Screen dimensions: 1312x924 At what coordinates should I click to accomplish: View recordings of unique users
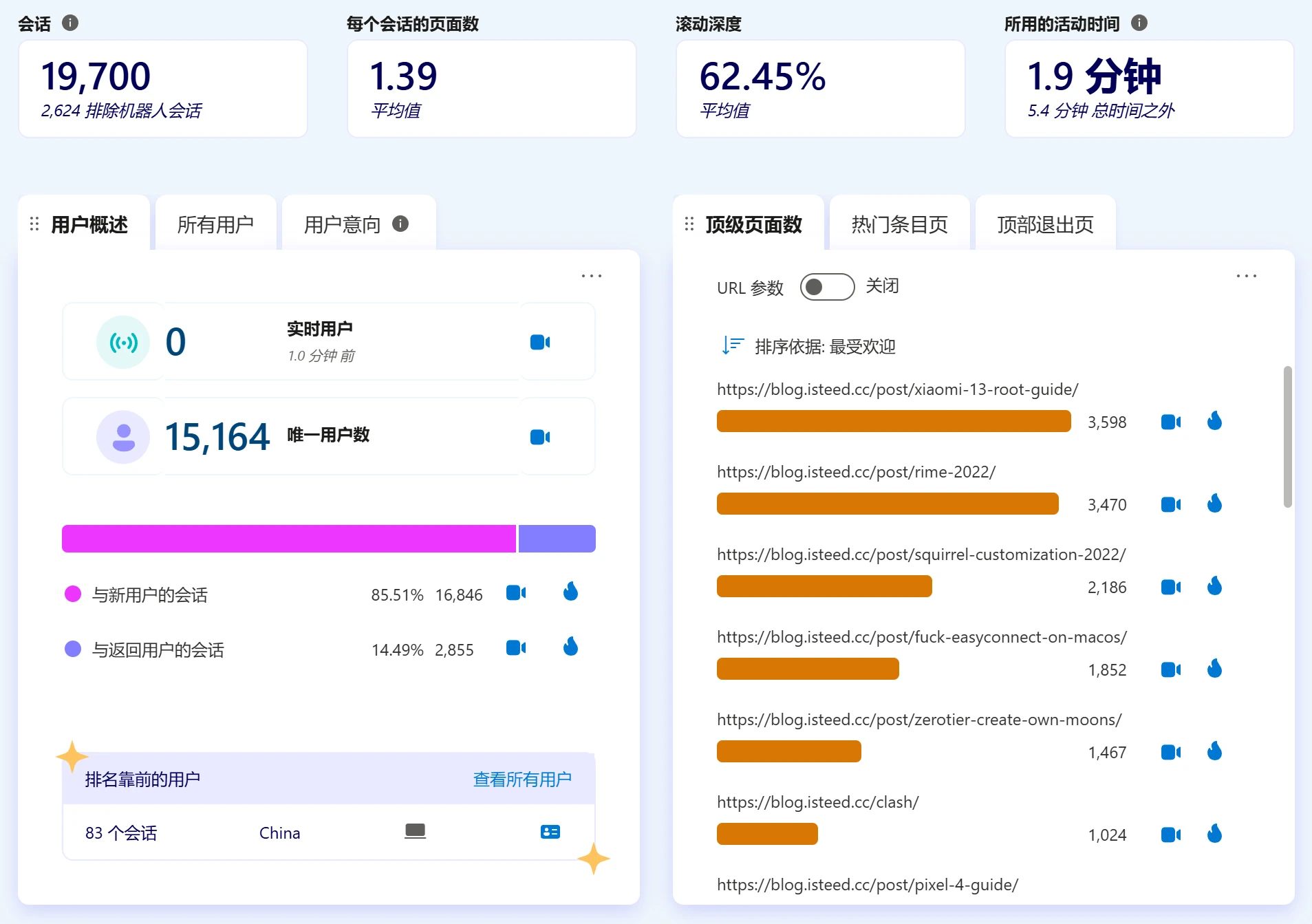click(x=539, y=437)
